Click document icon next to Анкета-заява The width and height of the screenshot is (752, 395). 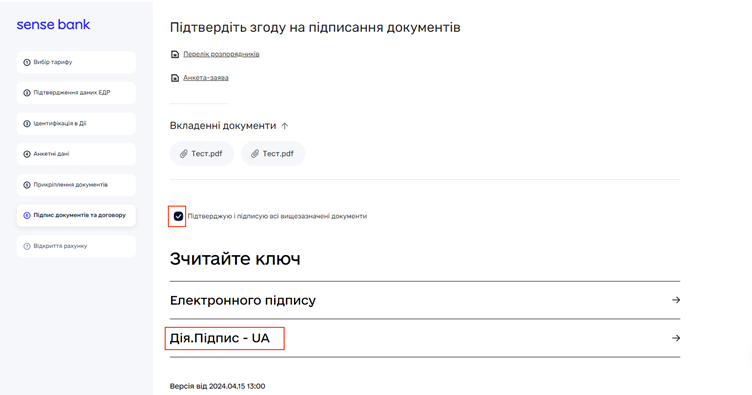[175, 78]
